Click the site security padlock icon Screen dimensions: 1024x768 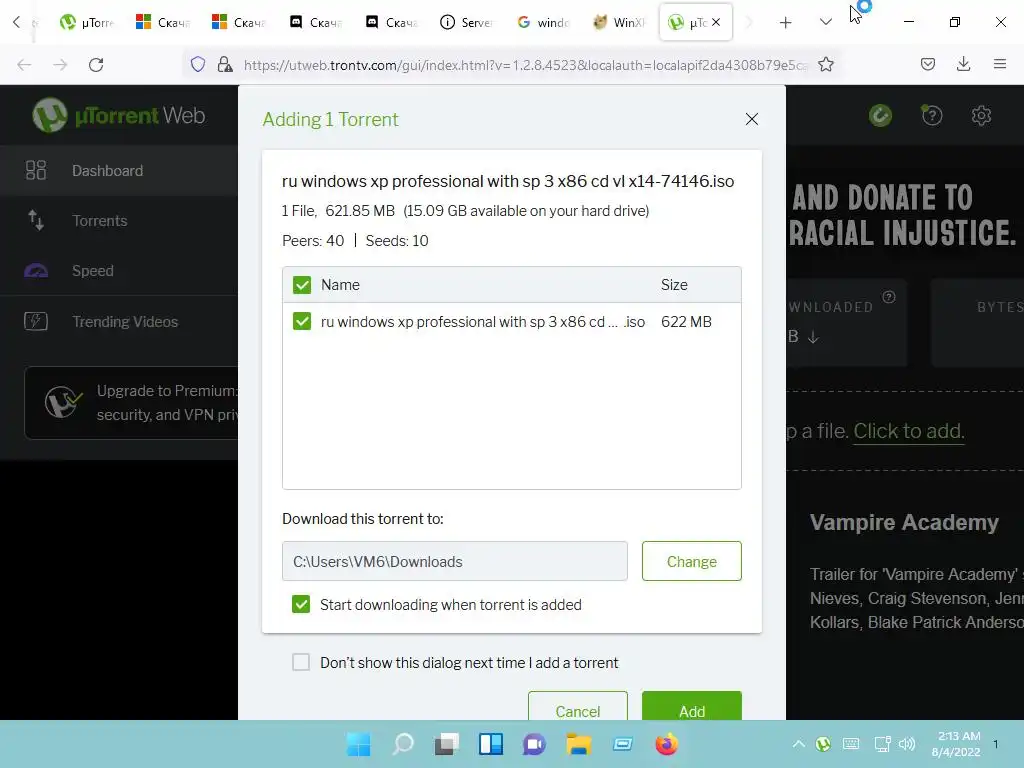point(225,64)
